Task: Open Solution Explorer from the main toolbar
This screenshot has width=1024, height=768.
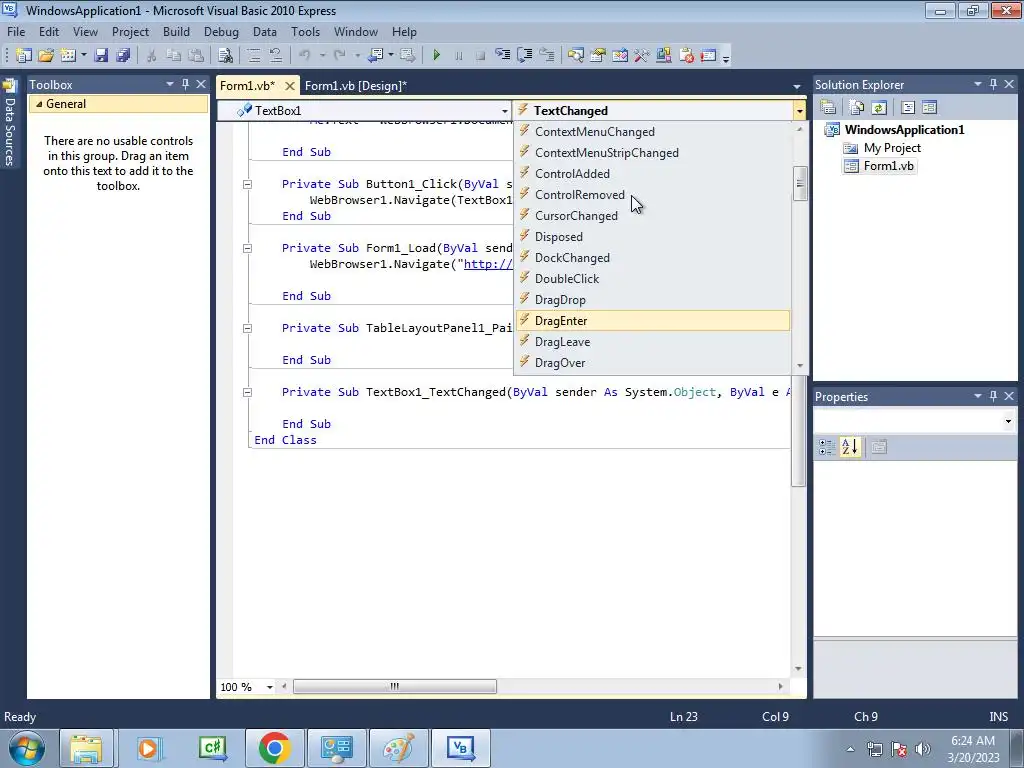Action: (x=575, y=56)
